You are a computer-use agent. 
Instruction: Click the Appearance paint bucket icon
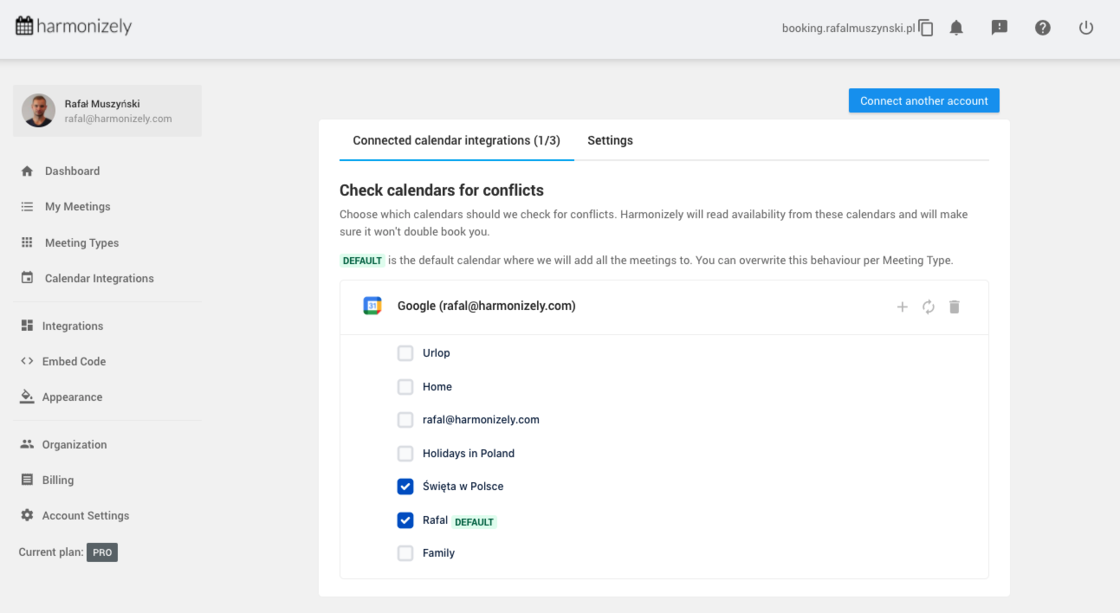tap(27, 397)
